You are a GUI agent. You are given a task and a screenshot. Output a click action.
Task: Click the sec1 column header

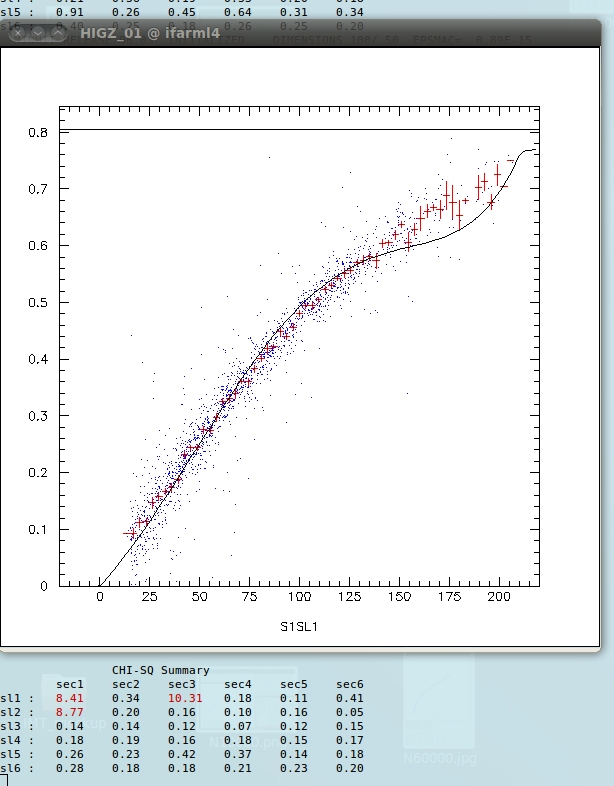[x=71, y=683]
